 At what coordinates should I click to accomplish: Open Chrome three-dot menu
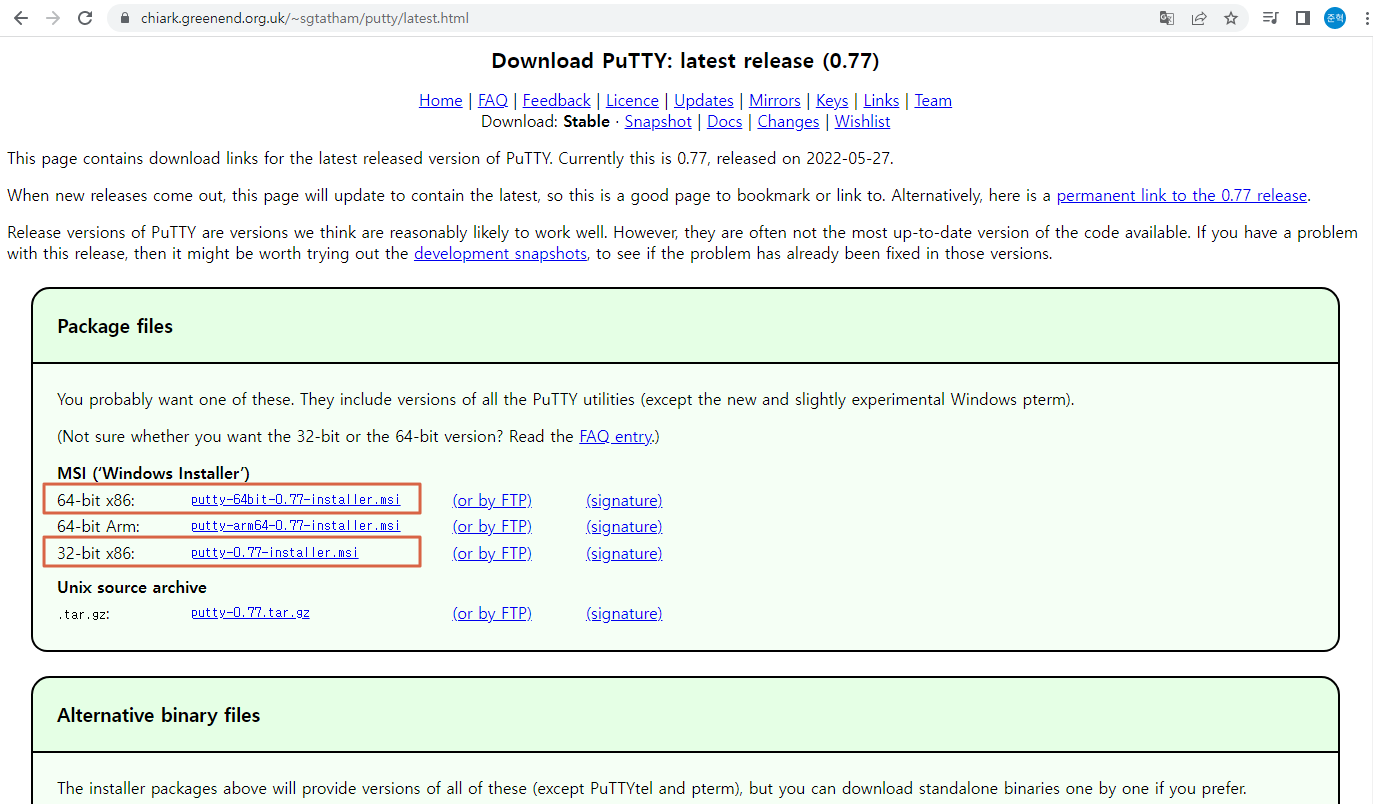pyautogui.click(x=1366, y=18)
